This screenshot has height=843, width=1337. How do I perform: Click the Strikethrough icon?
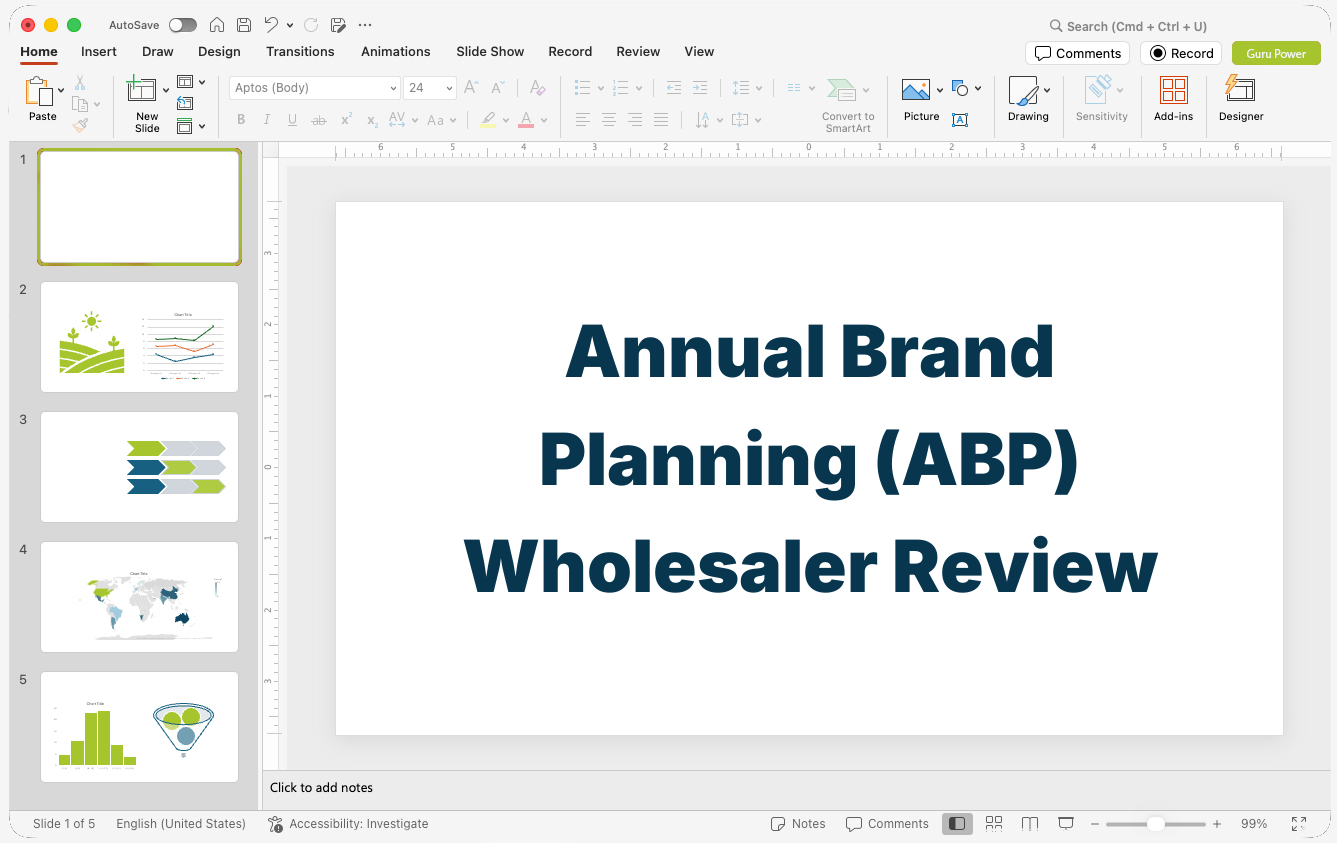pyautogui.click(x=319, y=120)
